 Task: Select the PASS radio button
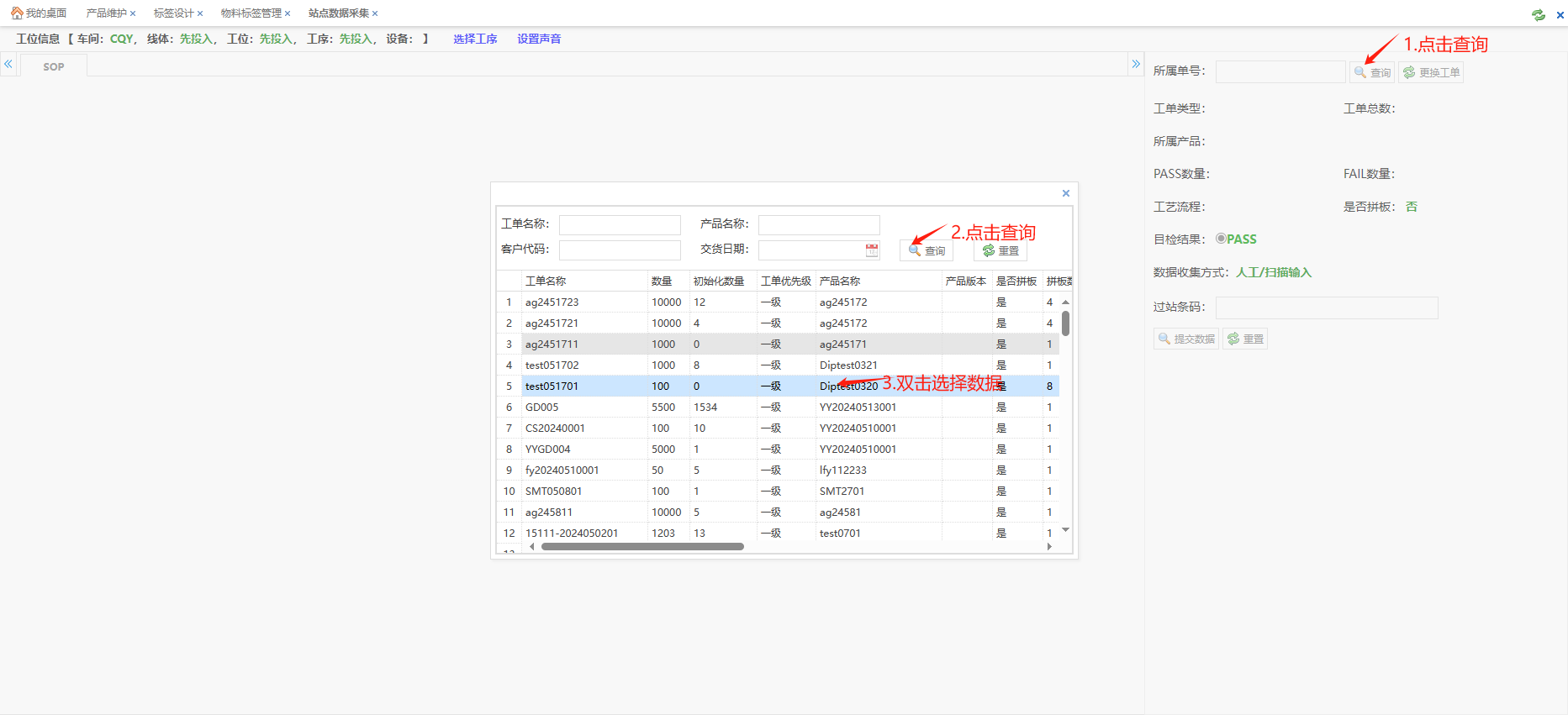tap(1221, 239)
